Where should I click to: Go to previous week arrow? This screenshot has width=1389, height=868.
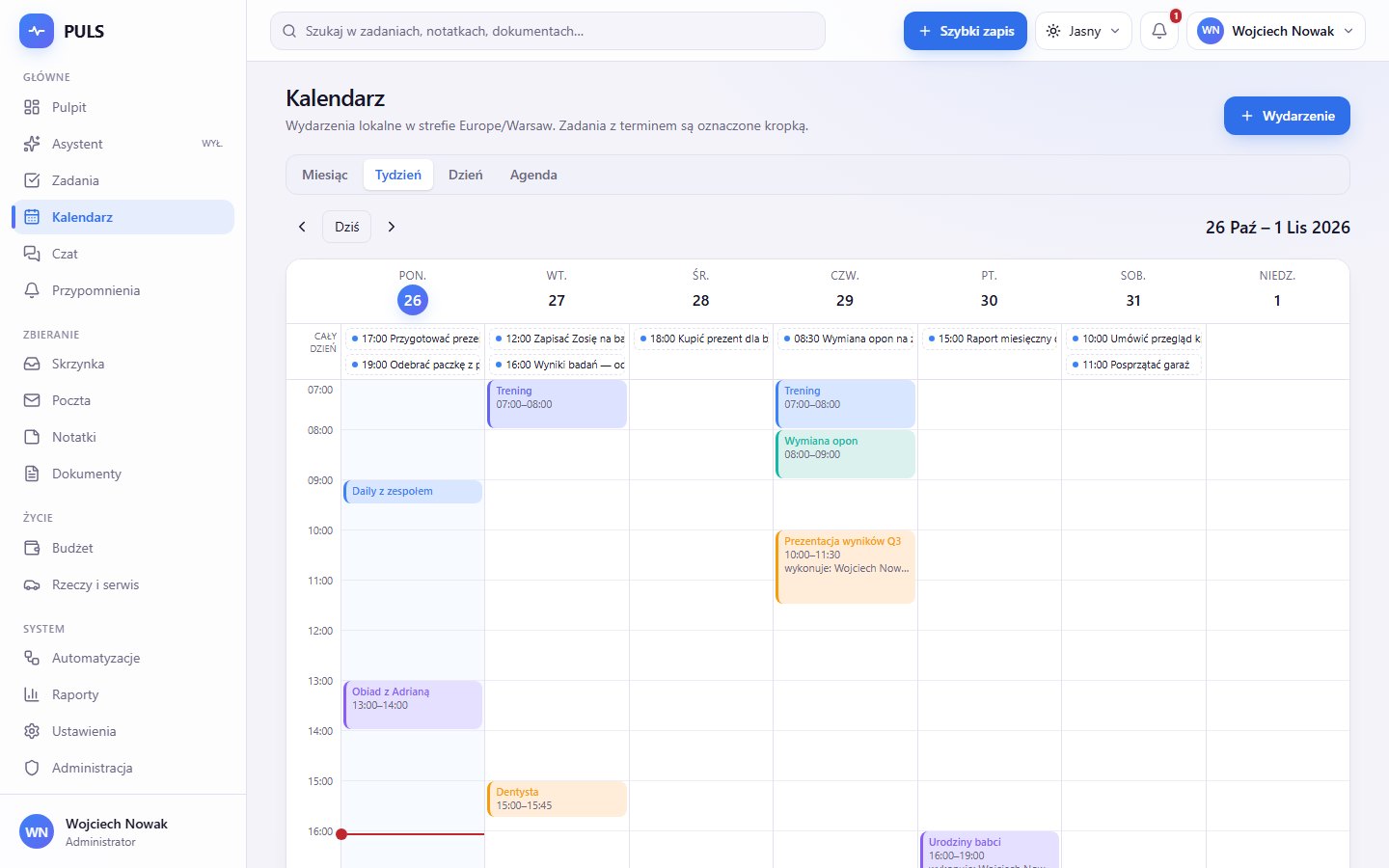click(302, 227)
